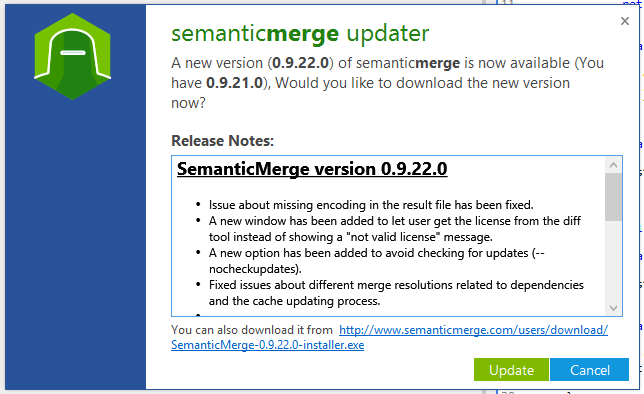Close the updater dialog with the X
Viewport: 644px width, 394px height.
[625, 21]
